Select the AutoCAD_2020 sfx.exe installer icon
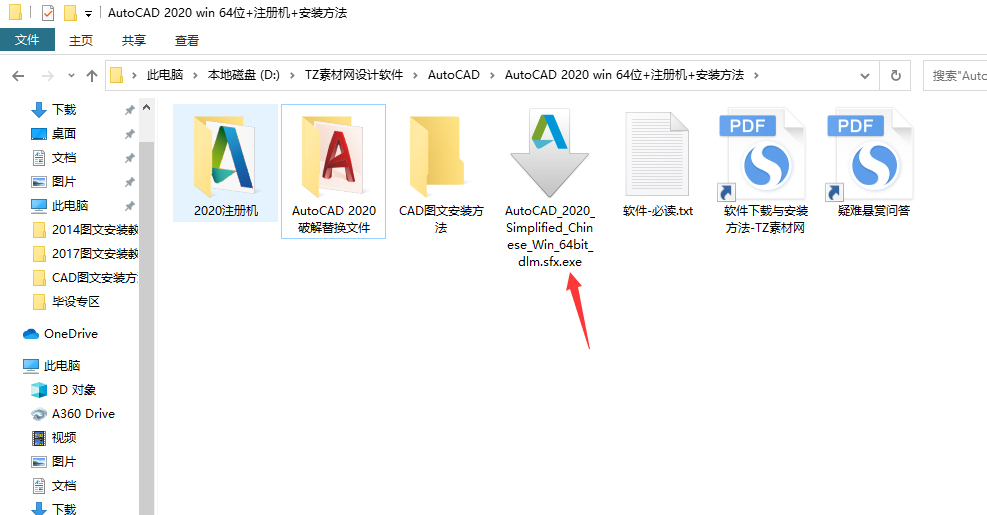 point(550,154)
